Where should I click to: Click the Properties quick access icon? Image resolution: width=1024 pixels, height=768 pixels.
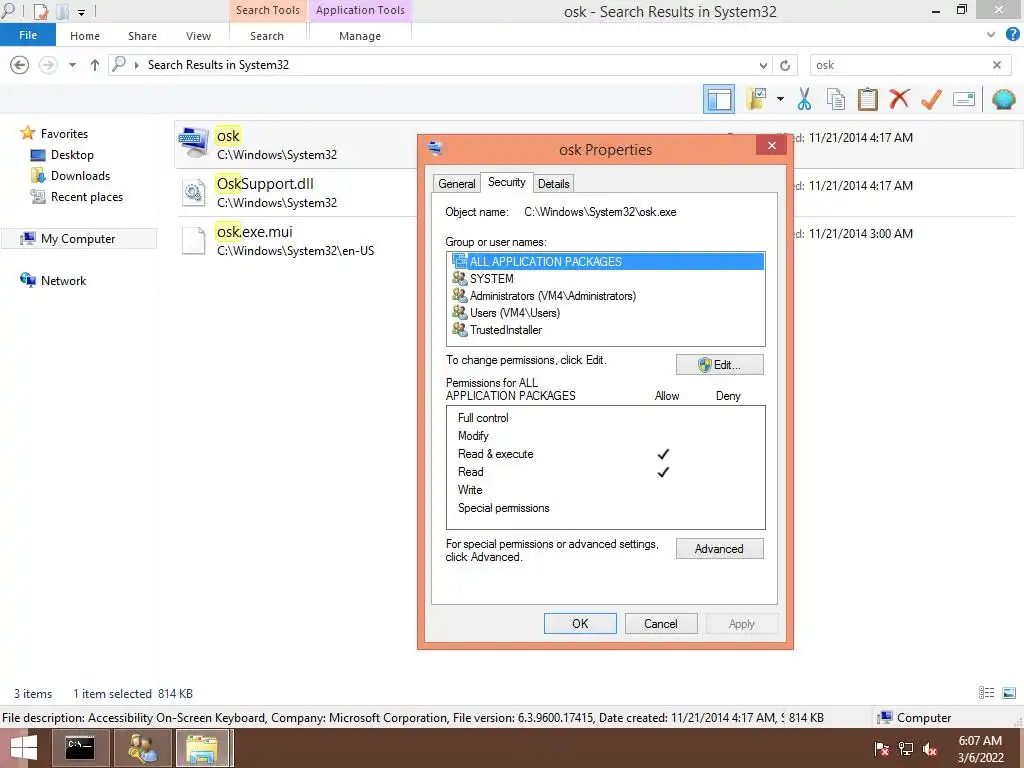click(x=41, y=11)
